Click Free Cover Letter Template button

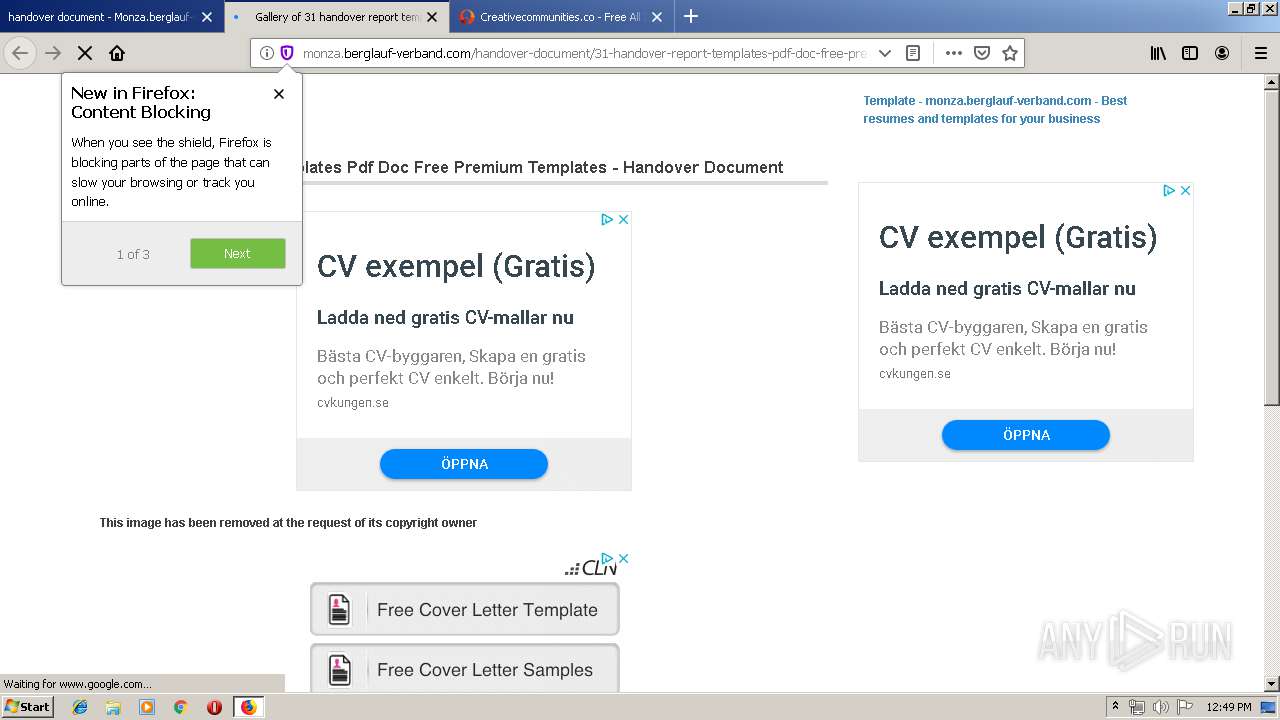[x=465, y=609]
